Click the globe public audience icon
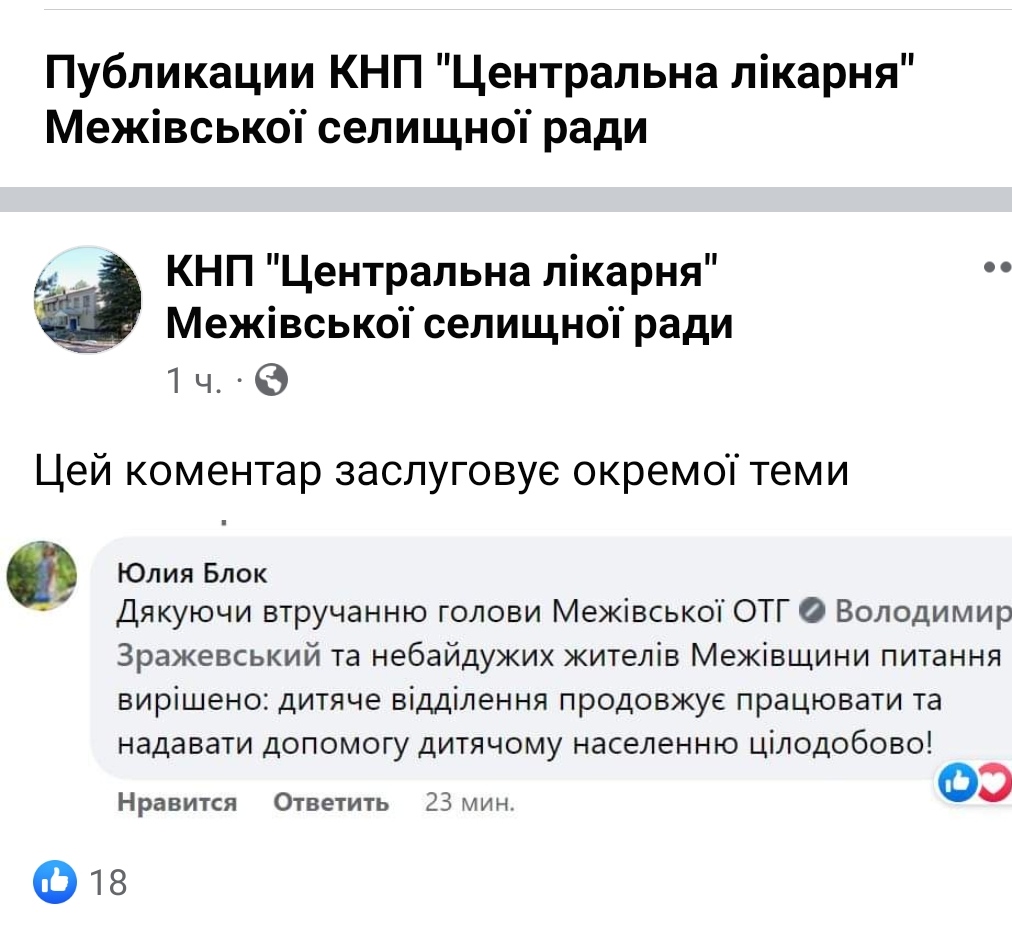This screenshot has height=936, width=1012. 272,380
